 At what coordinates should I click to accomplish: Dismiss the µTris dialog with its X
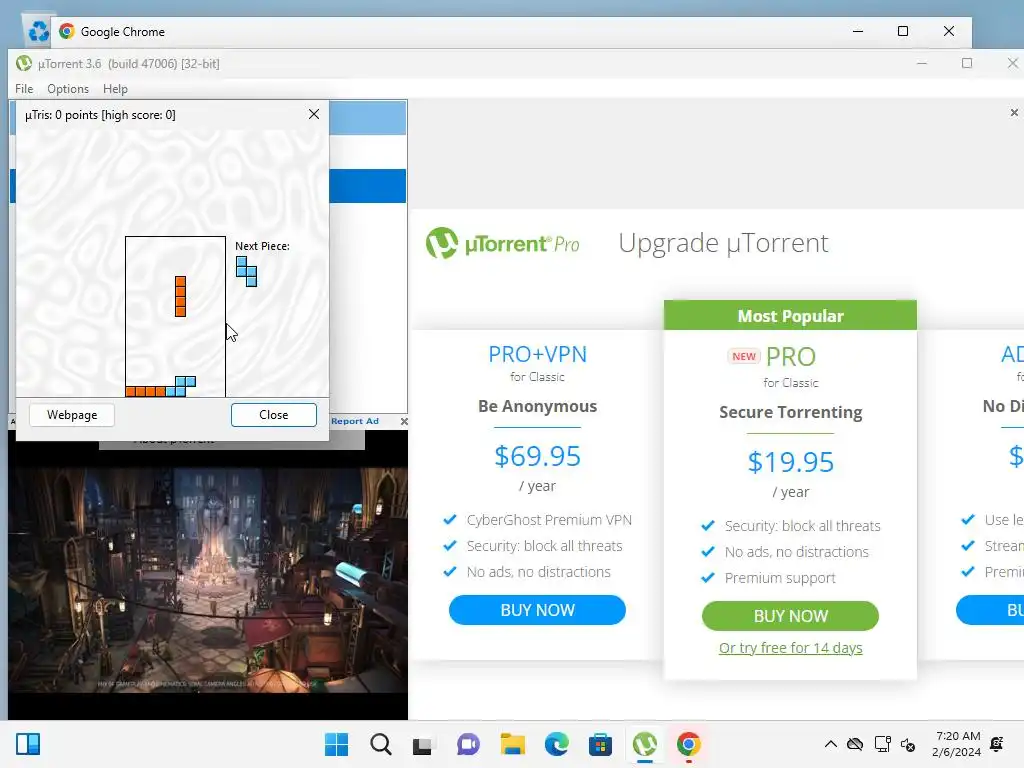point(313,114)
